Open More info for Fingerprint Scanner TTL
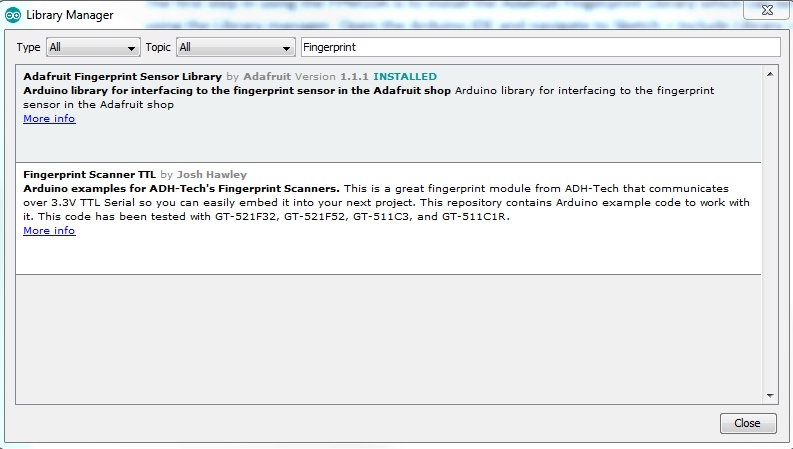 pyautogui.click(x=49, y=231)
